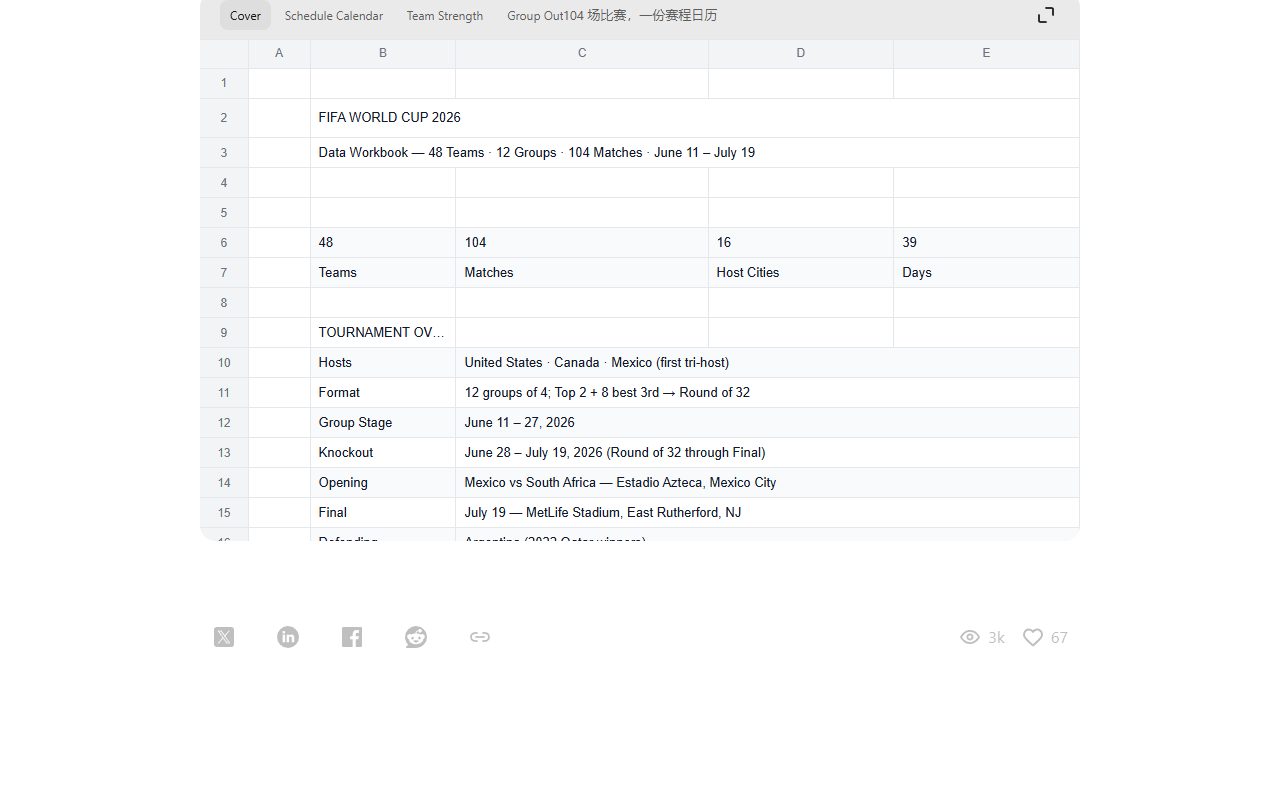Click the 'Matches' label cell

[x=582, y=273]
